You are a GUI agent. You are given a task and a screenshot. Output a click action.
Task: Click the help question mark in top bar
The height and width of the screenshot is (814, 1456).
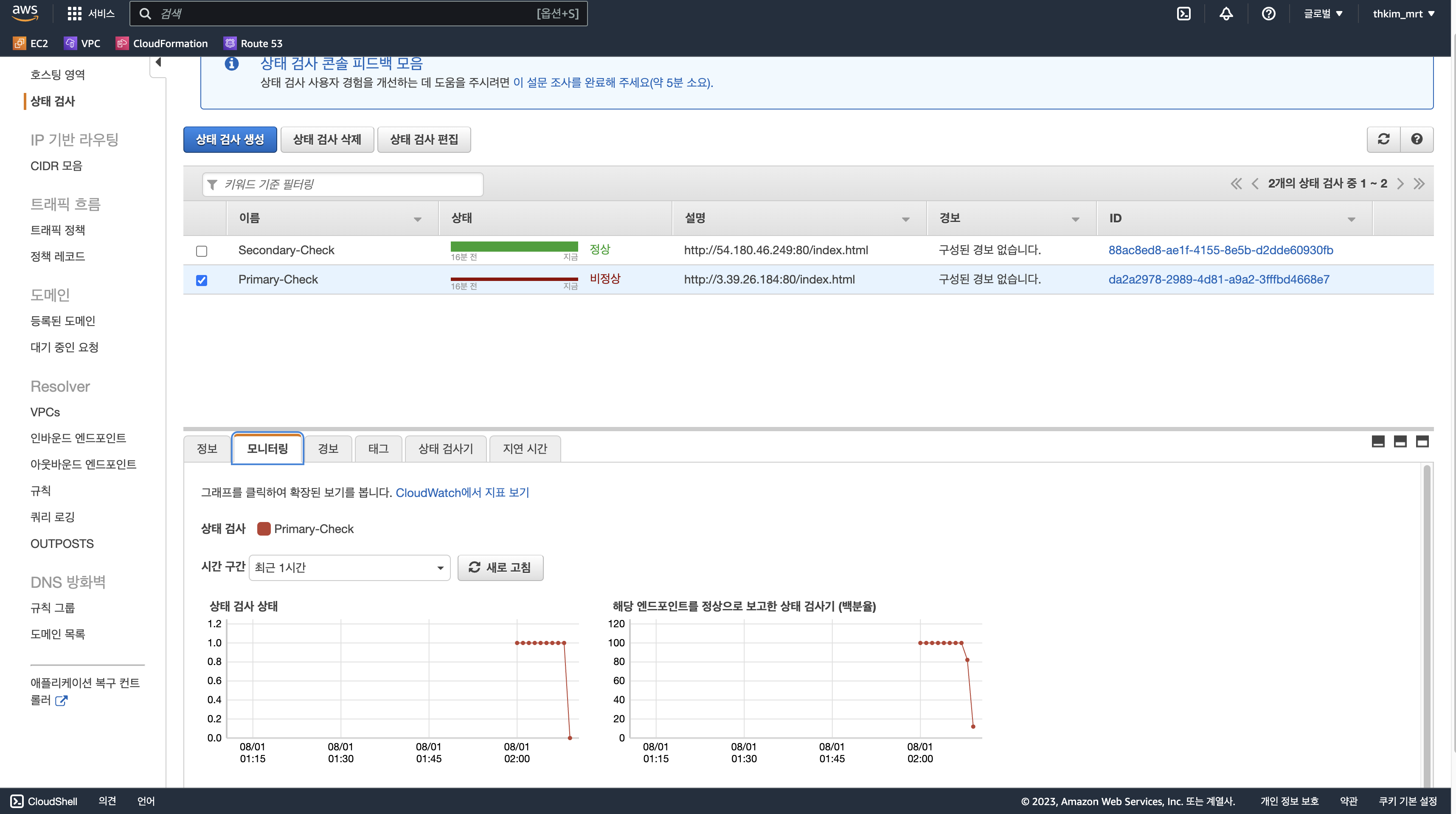point(1268,14)
